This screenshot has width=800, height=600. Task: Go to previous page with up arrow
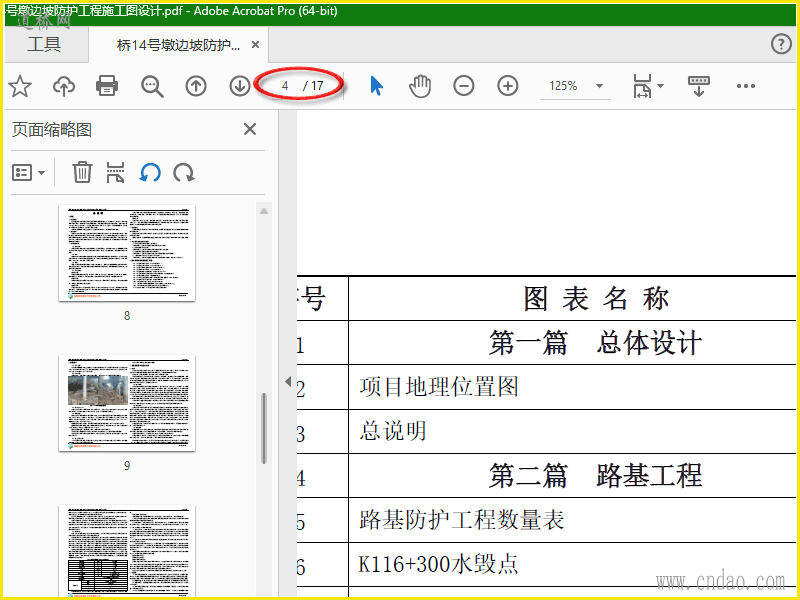196,87
